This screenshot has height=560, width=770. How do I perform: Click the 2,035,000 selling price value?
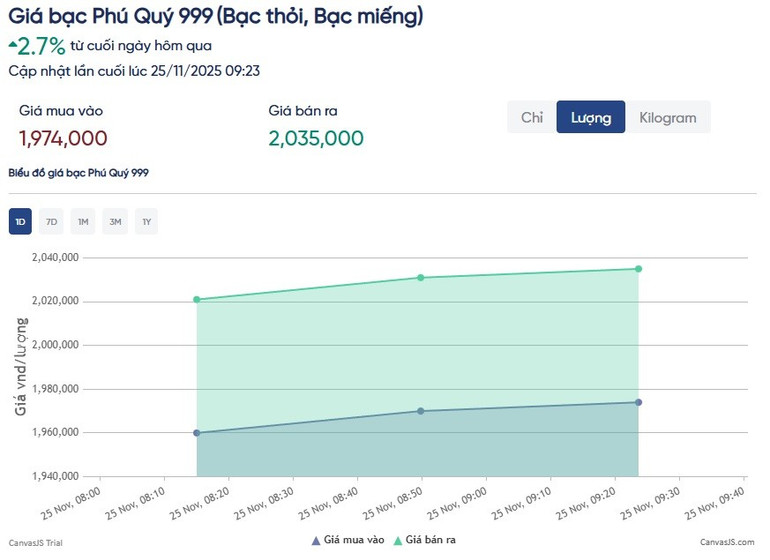click(316, 138)
